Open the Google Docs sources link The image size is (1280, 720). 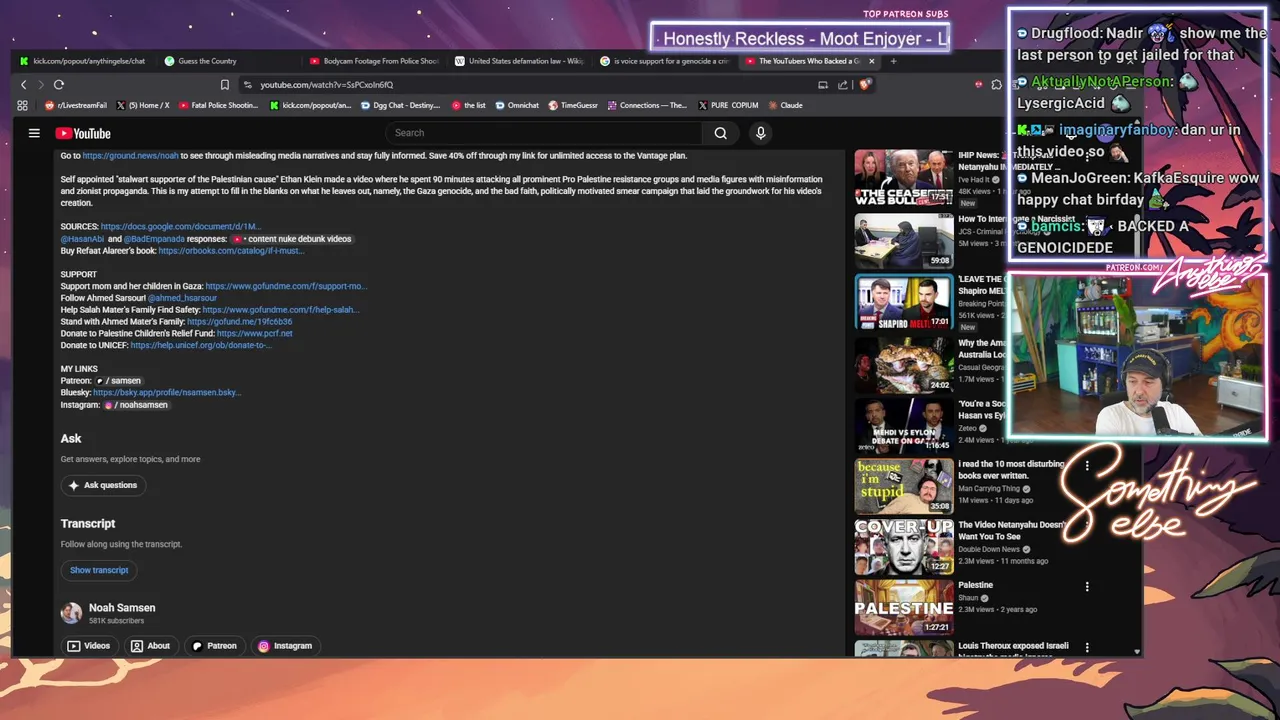click(180, 227)
